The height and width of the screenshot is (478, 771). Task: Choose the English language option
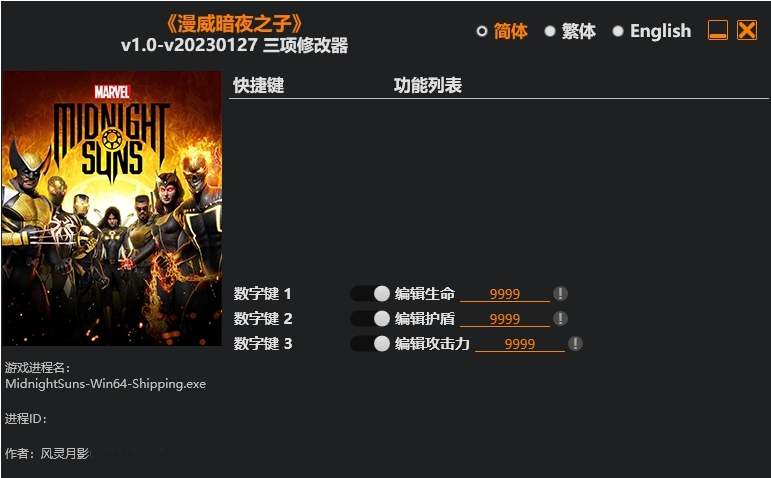coord(652,31)
